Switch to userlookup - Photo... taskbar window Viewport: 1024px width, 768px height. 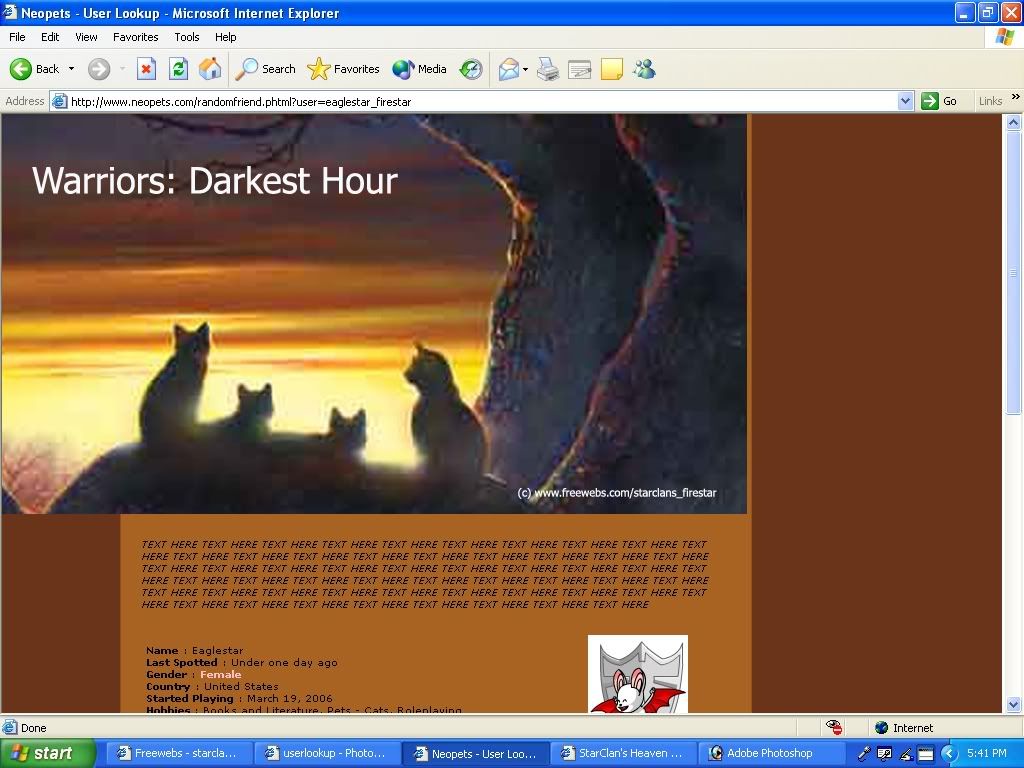(x=326, y=753)
